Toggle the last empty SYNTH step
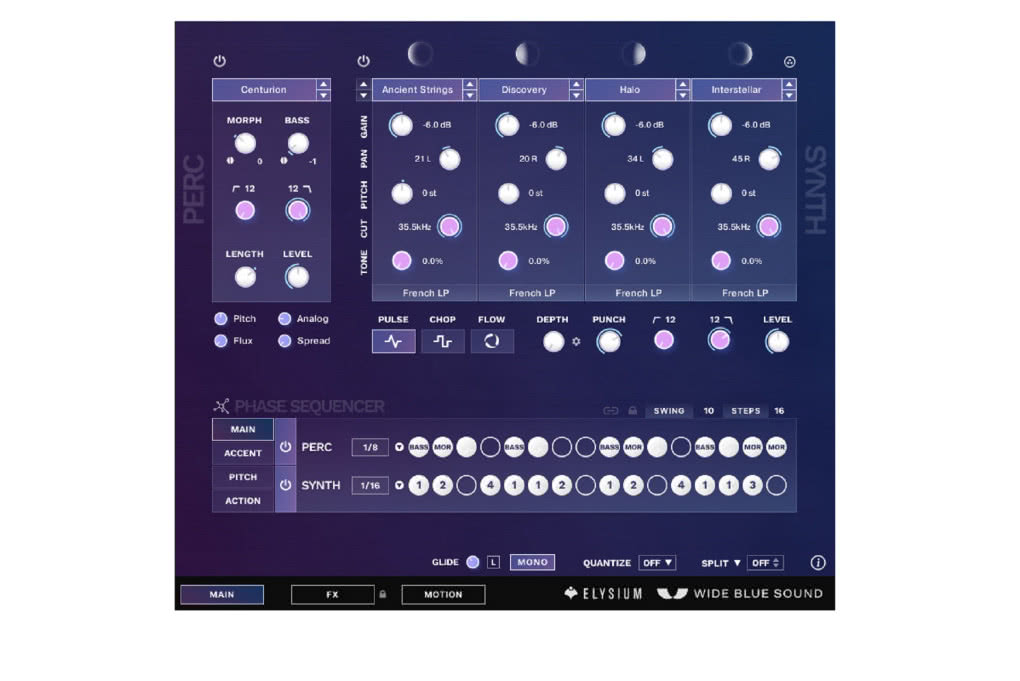 tap(776, 485)
